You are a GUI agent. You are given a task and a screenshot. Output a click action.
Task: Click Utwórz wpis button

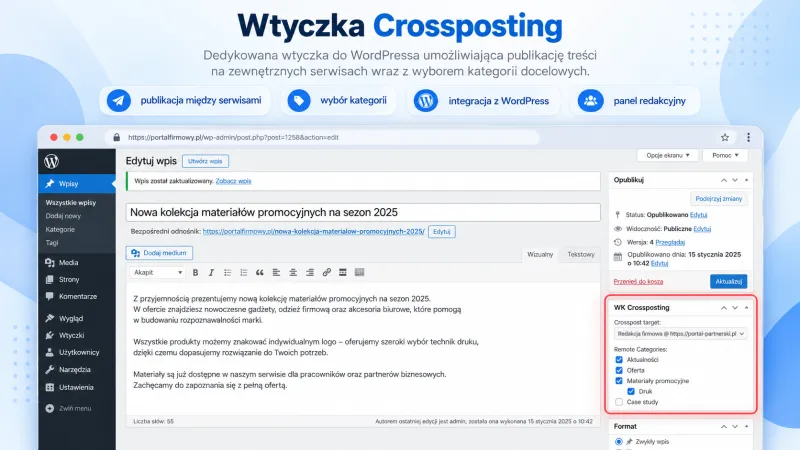pyautogui.click(x=205, y=161)
